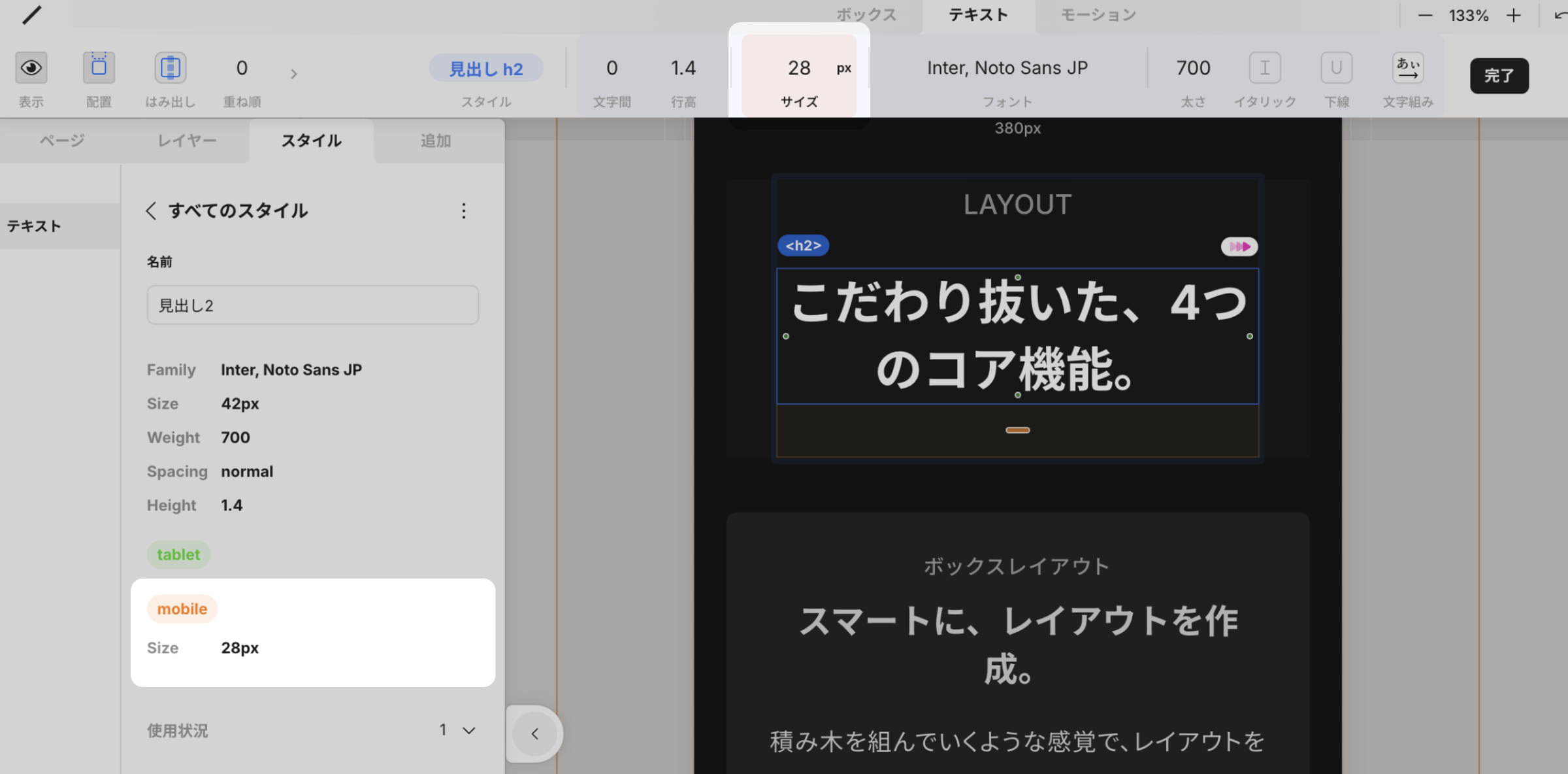This screenshot has height=774, width=1568.
Task: Switch to the ボックス tab
Action: coord(866,16)
